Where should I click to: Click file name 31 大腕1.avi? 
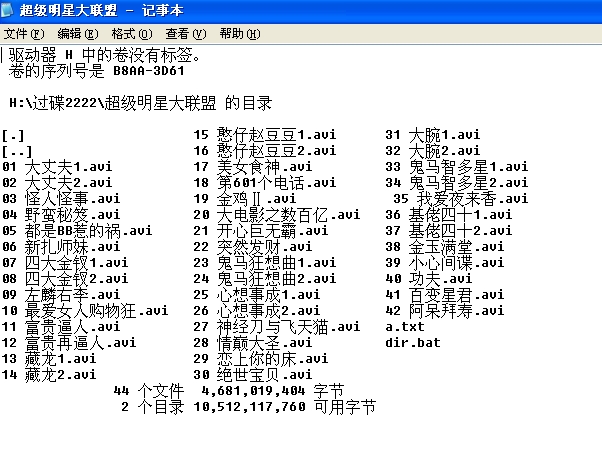coord(433,135)
